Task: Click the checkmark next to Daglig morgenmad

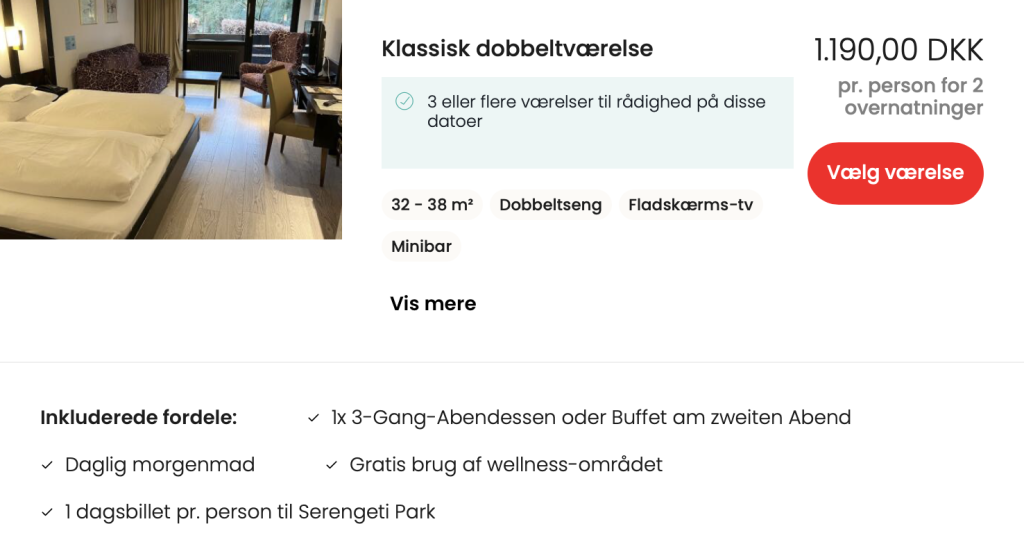Action: (x=47, y=465)
